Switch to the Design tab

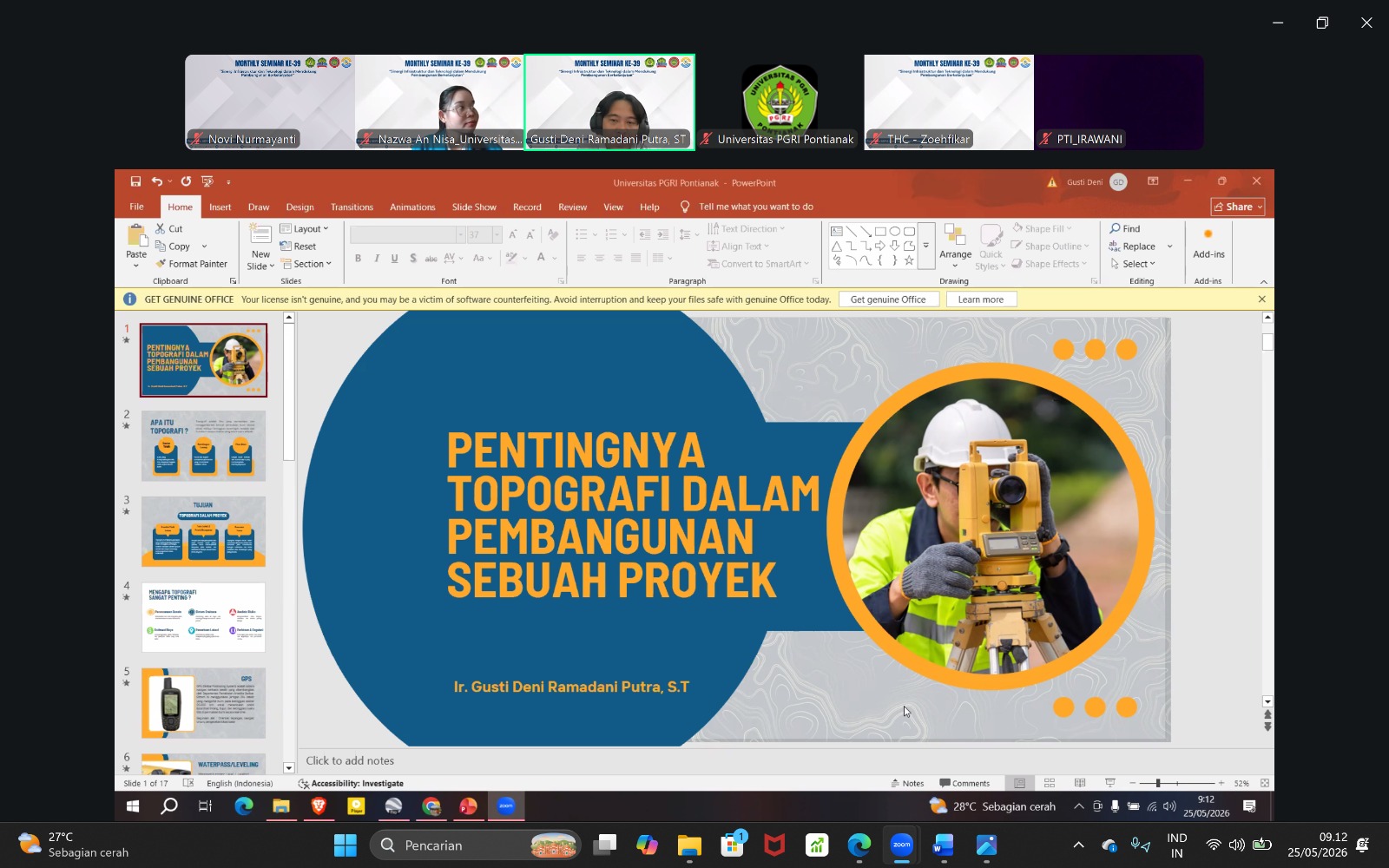(300, 207)
